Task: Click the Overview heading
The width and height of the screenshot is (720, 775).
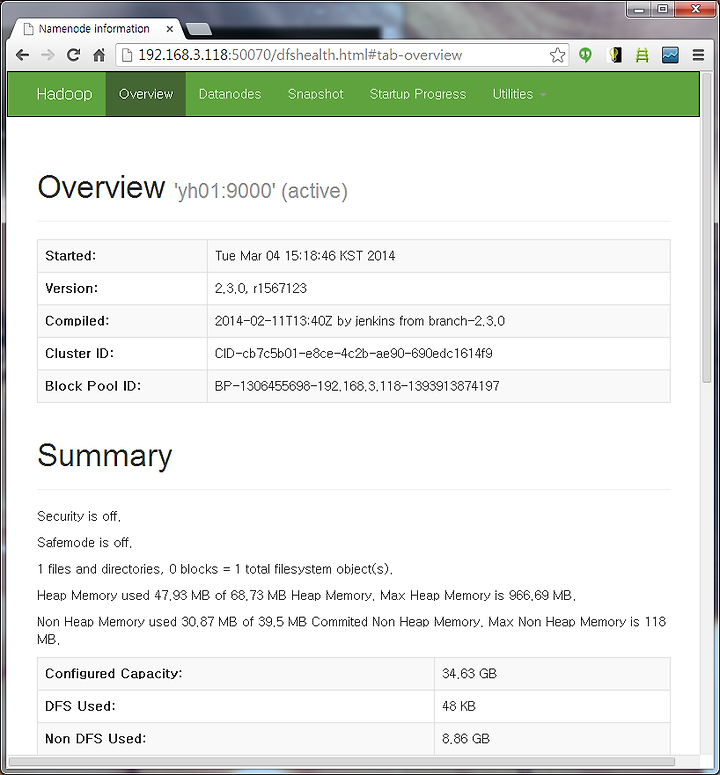Action: click(x=101, y=187)
